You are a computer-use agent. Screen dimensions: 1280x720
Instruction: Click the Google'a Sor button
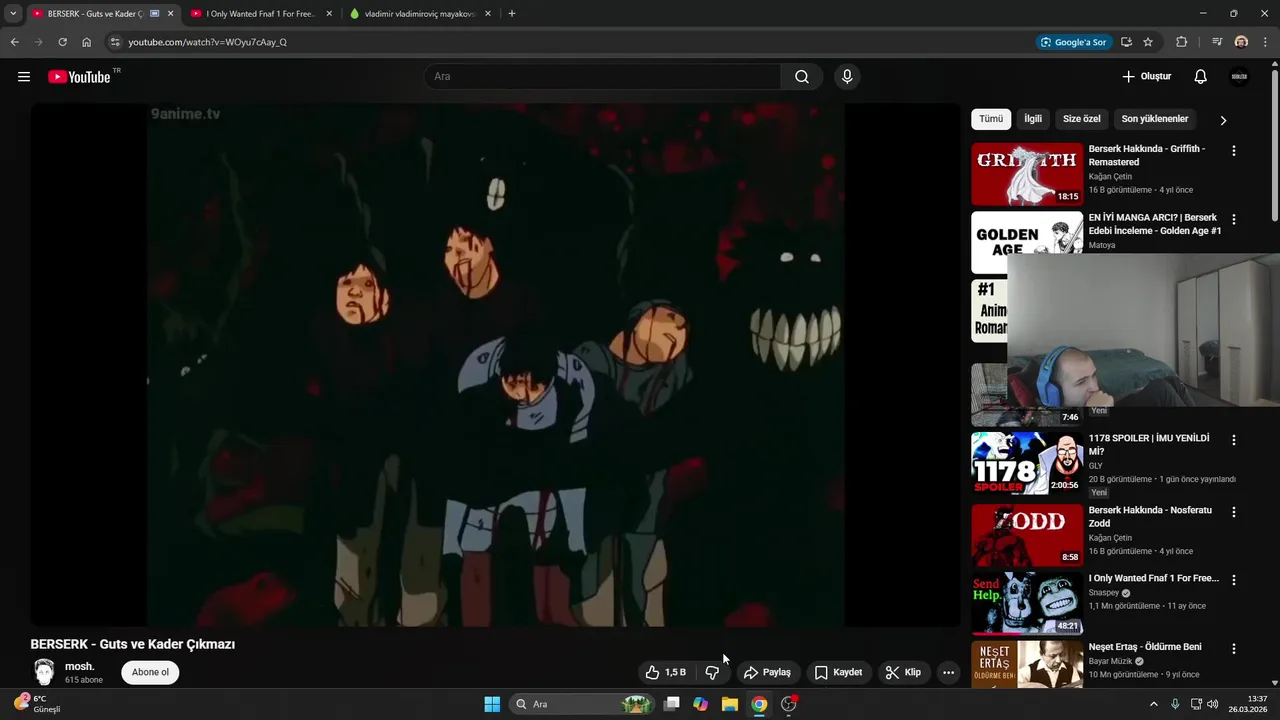[x=1073, y=42]
